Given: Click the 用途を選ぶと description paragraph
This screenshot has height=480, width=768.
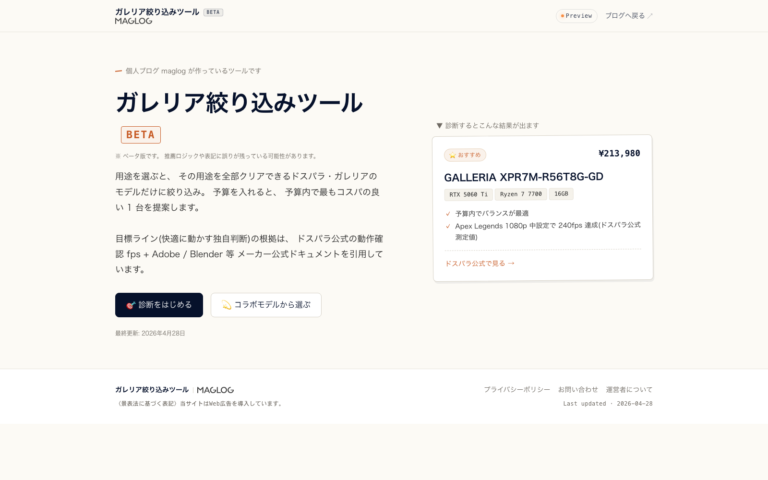Looking at the screenshot, I should 247,192.
